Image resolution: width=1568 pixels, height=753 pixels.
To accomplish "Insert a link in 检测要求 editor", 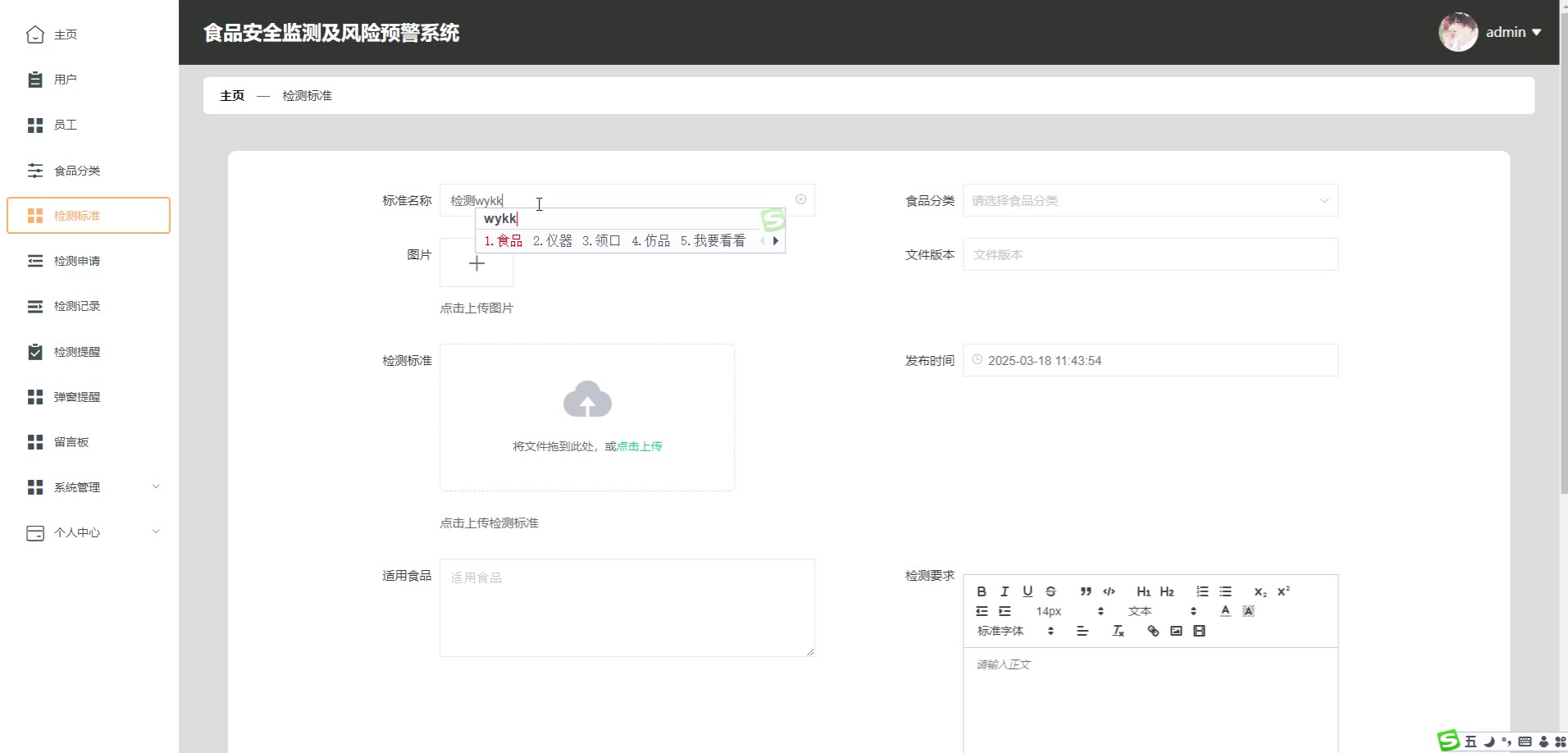I will tap(1153, 631).
